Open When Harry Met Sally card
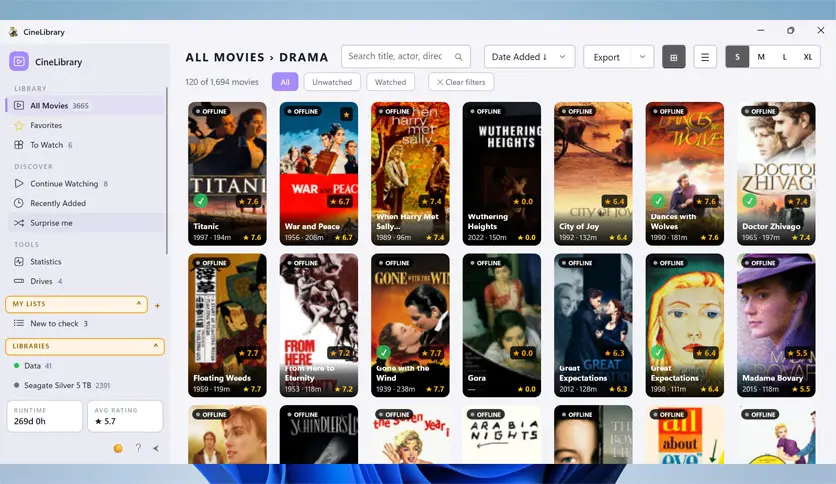Viewport: 836px width, 484px height. tap(410, 174)
